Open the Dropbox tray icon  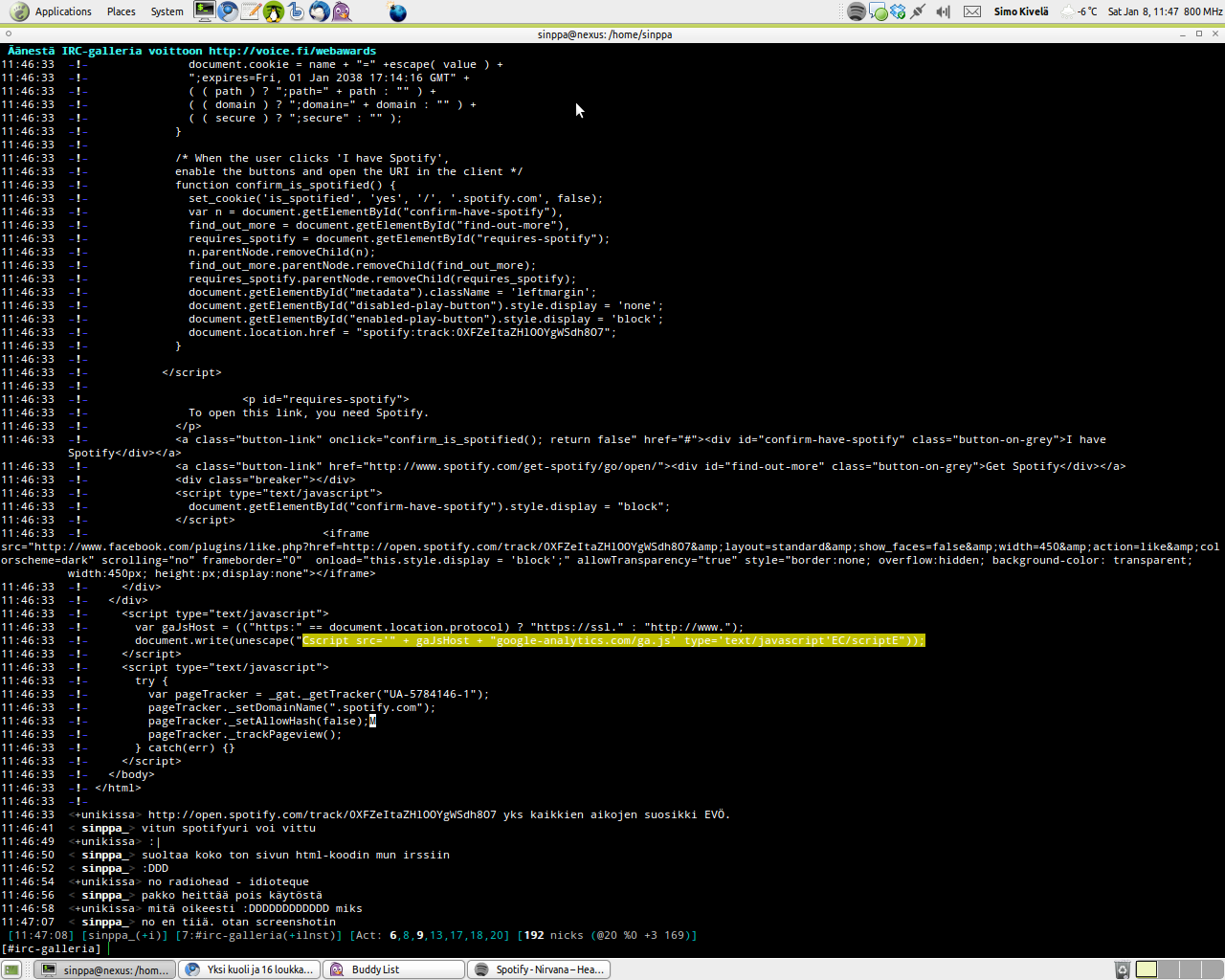(x=898, y=11)
